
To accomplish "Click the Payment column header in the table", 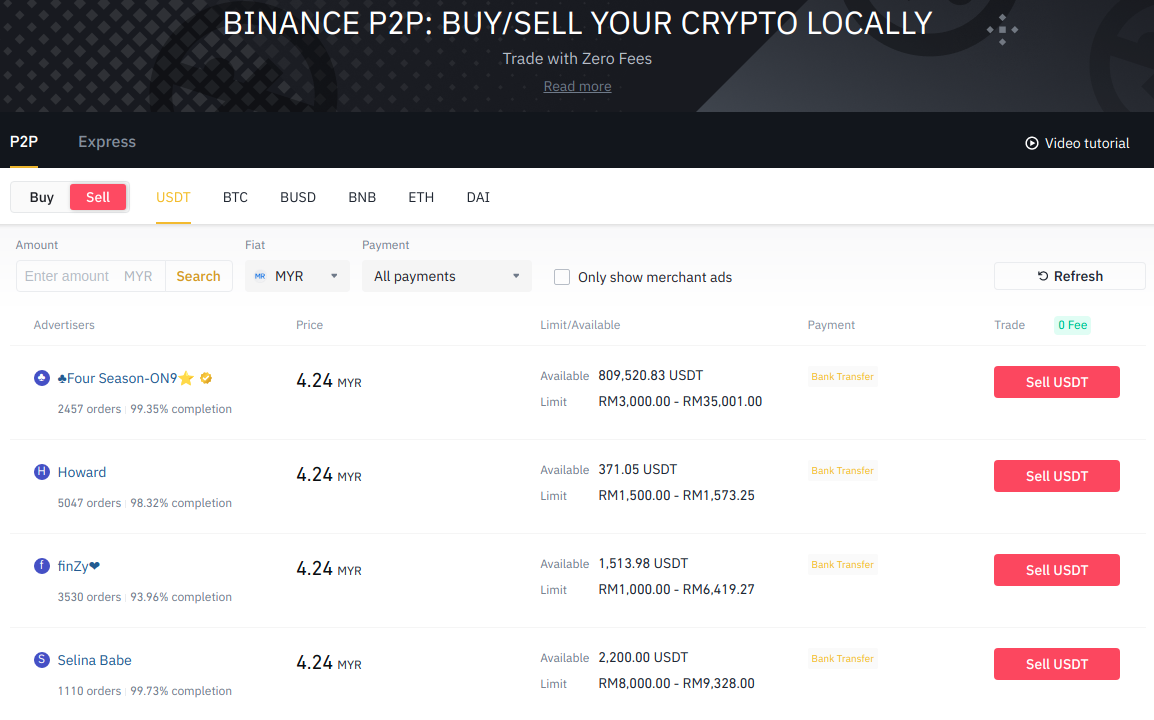I will pyautogui.click(x=831, y=325).
